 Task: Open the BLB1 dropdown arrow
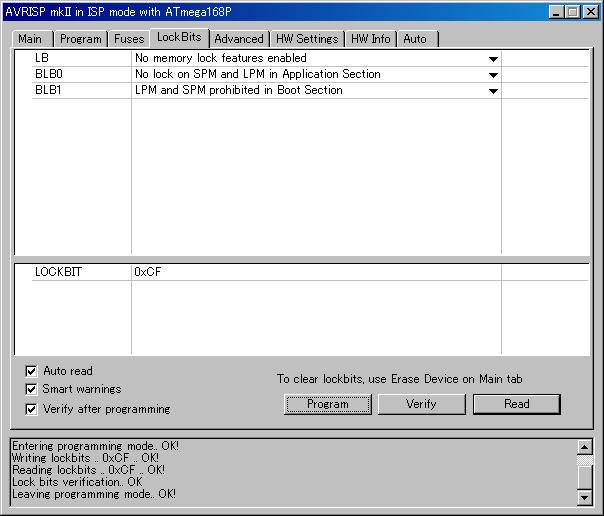coord(493,91)
